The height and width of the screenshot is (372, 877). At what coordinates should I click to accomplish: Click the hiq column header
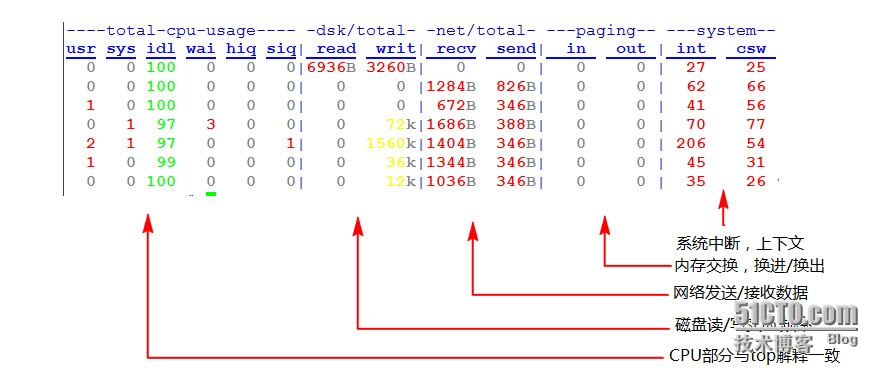coord(241,49)
